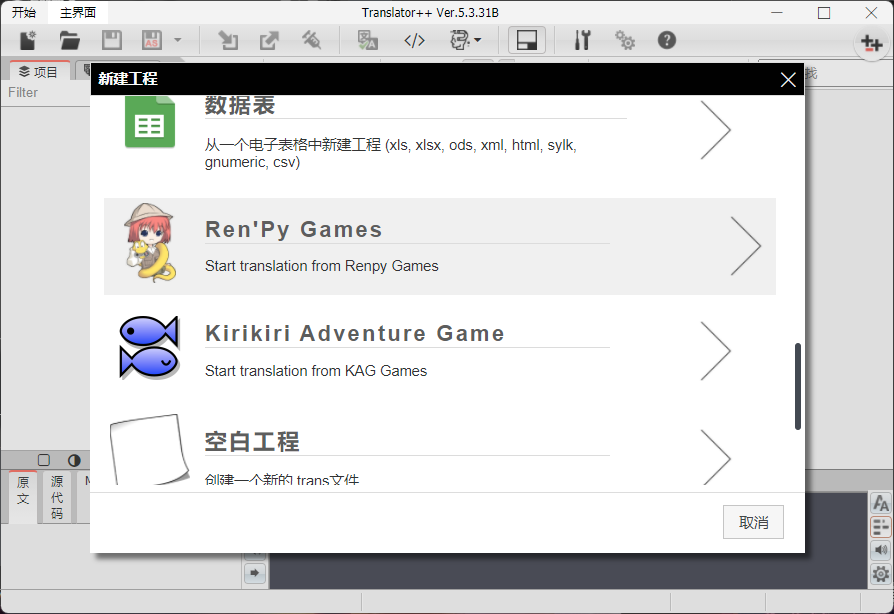This screenshot has width=894, height=614.
Task: Open Kirikiri Adventure Game via its chevron
Action: [x=716, y=351]
